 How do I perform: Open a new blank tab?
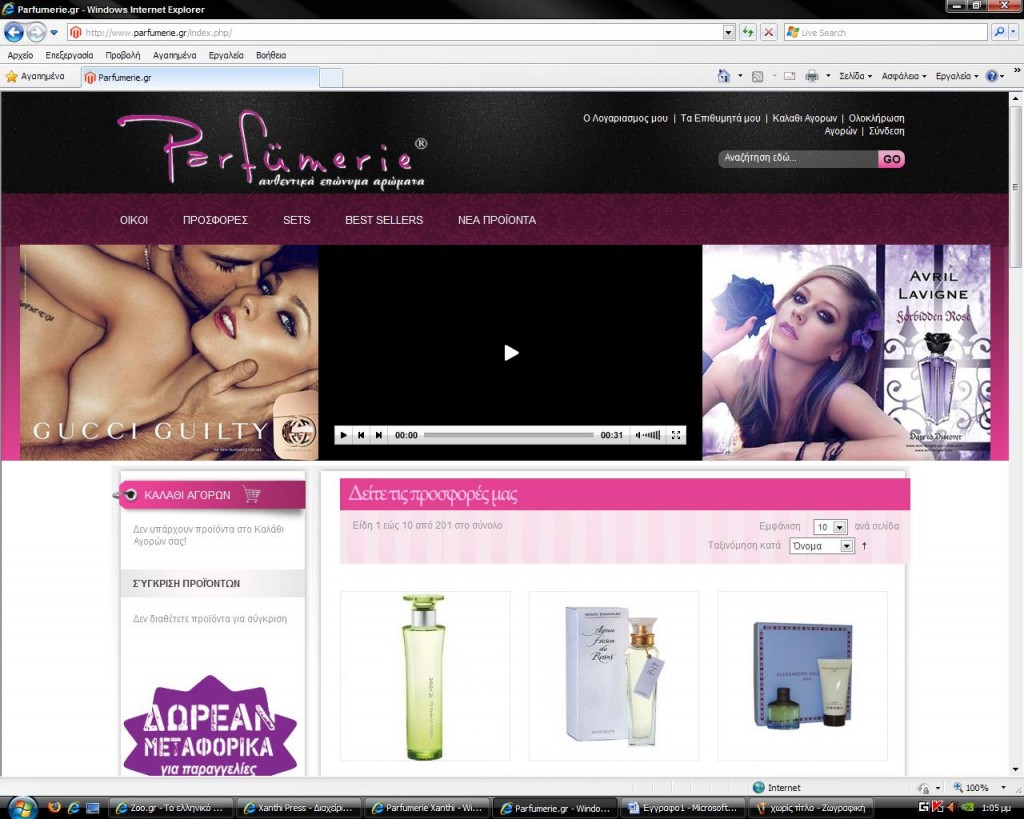tap(330, 78)
